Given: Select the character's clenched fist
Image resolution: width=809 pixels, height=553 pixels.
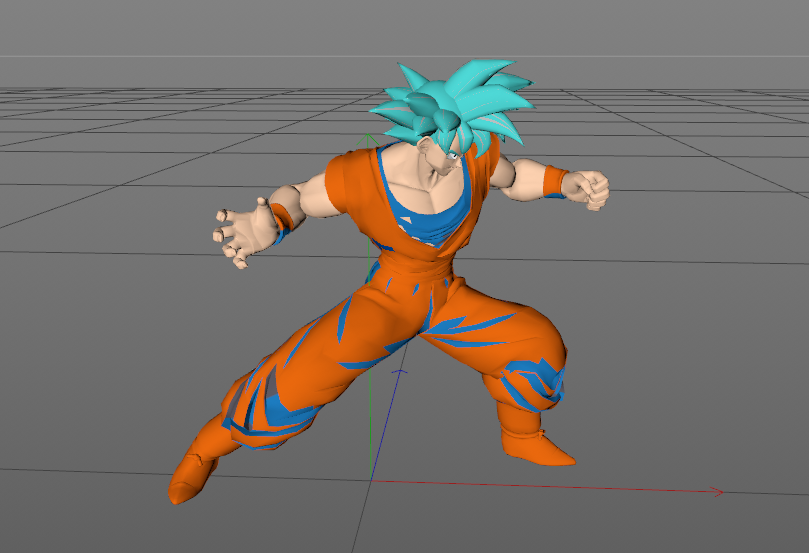Looking at the screenshot, I should tap(587, 189).
